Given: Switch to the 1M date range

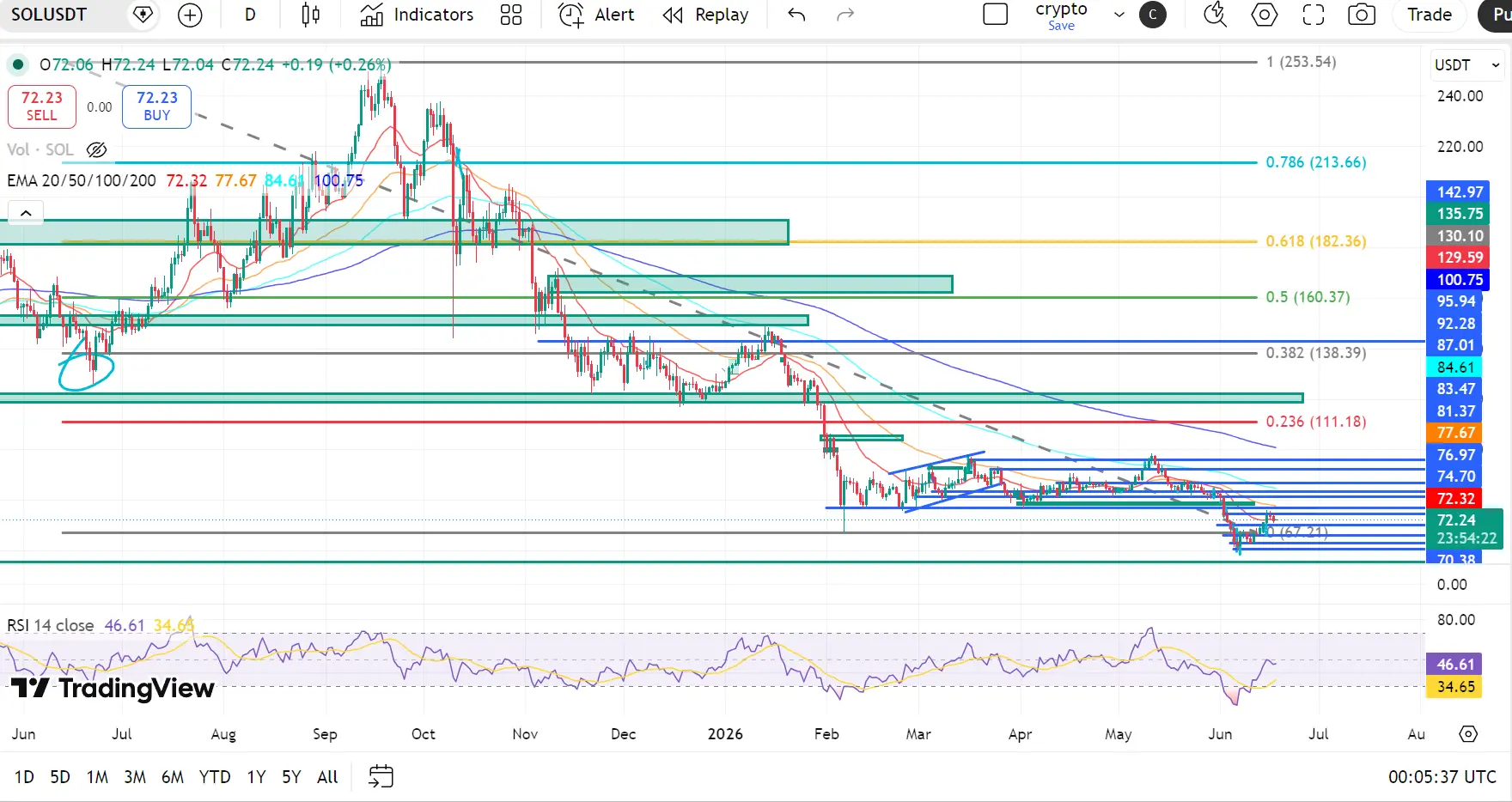Looking at the screenshot, I should (97, 777).
